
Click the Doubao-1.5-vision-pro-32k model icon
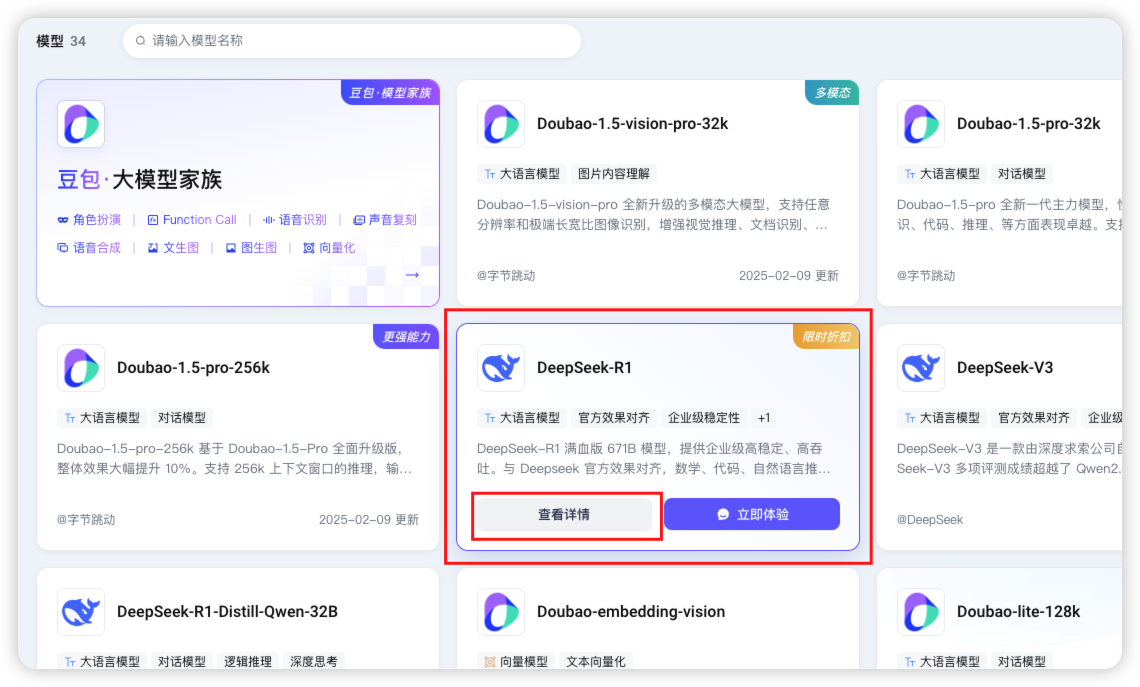(x=501, y=124)
